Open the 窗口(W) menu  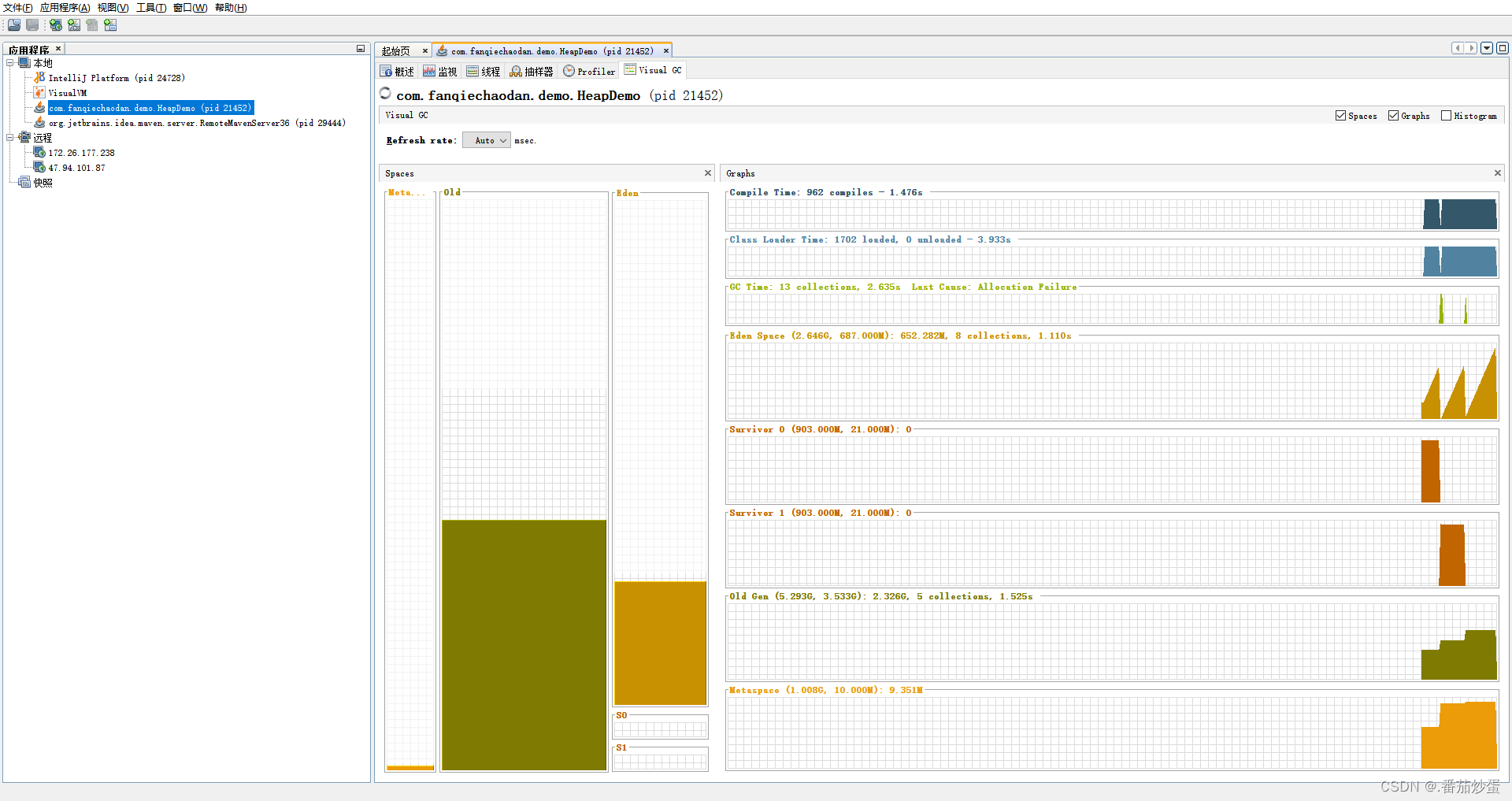coord(191,8)
